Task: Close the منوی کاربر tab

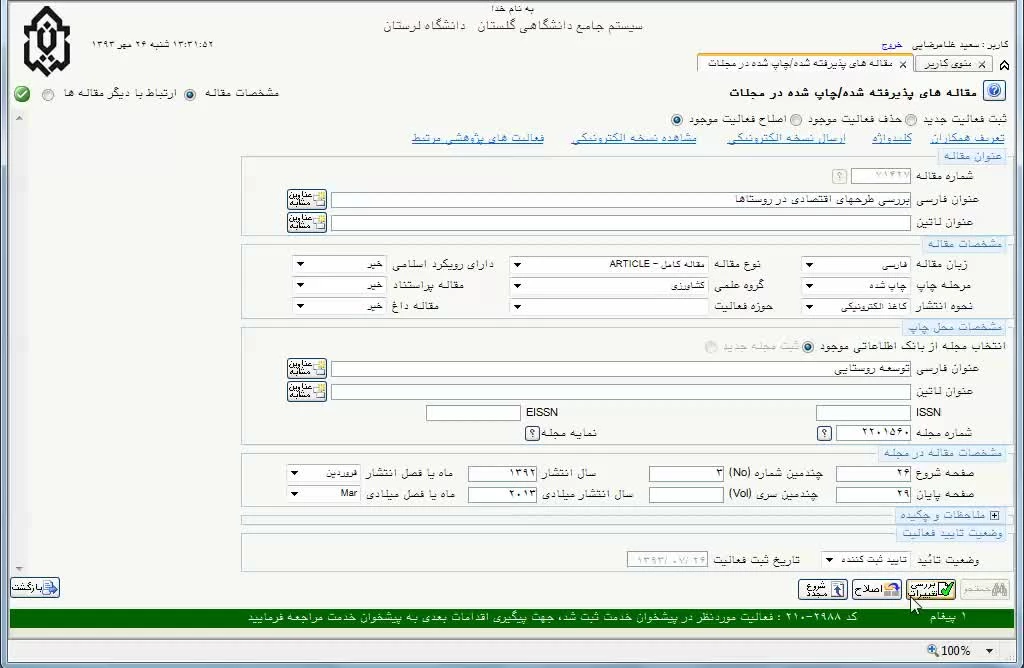Action: (981, 65)
